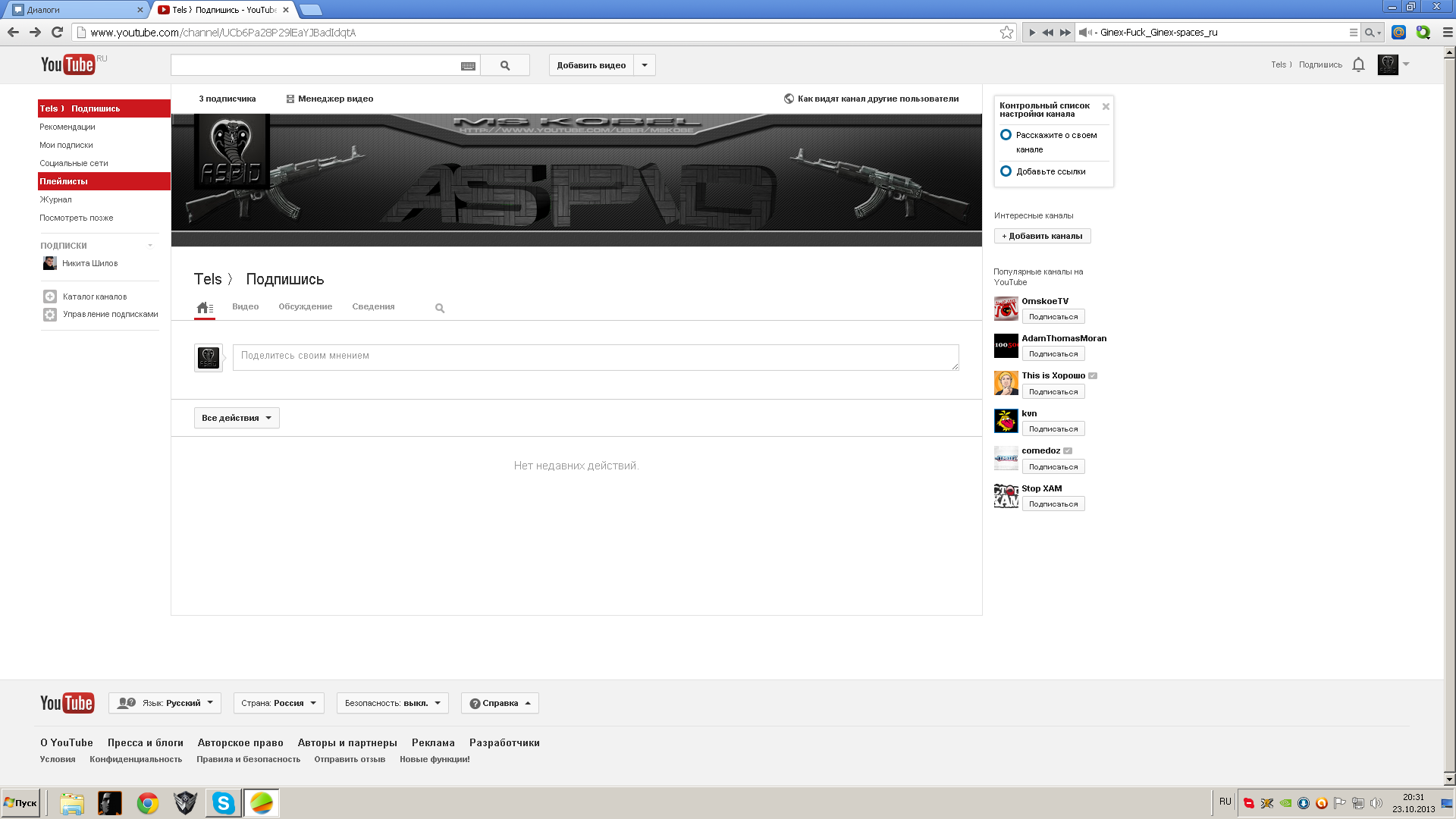This screenshot has height=819, width=1456.
Task: Subscribe to AdamThomasMoran
Action: point(1053,353)
